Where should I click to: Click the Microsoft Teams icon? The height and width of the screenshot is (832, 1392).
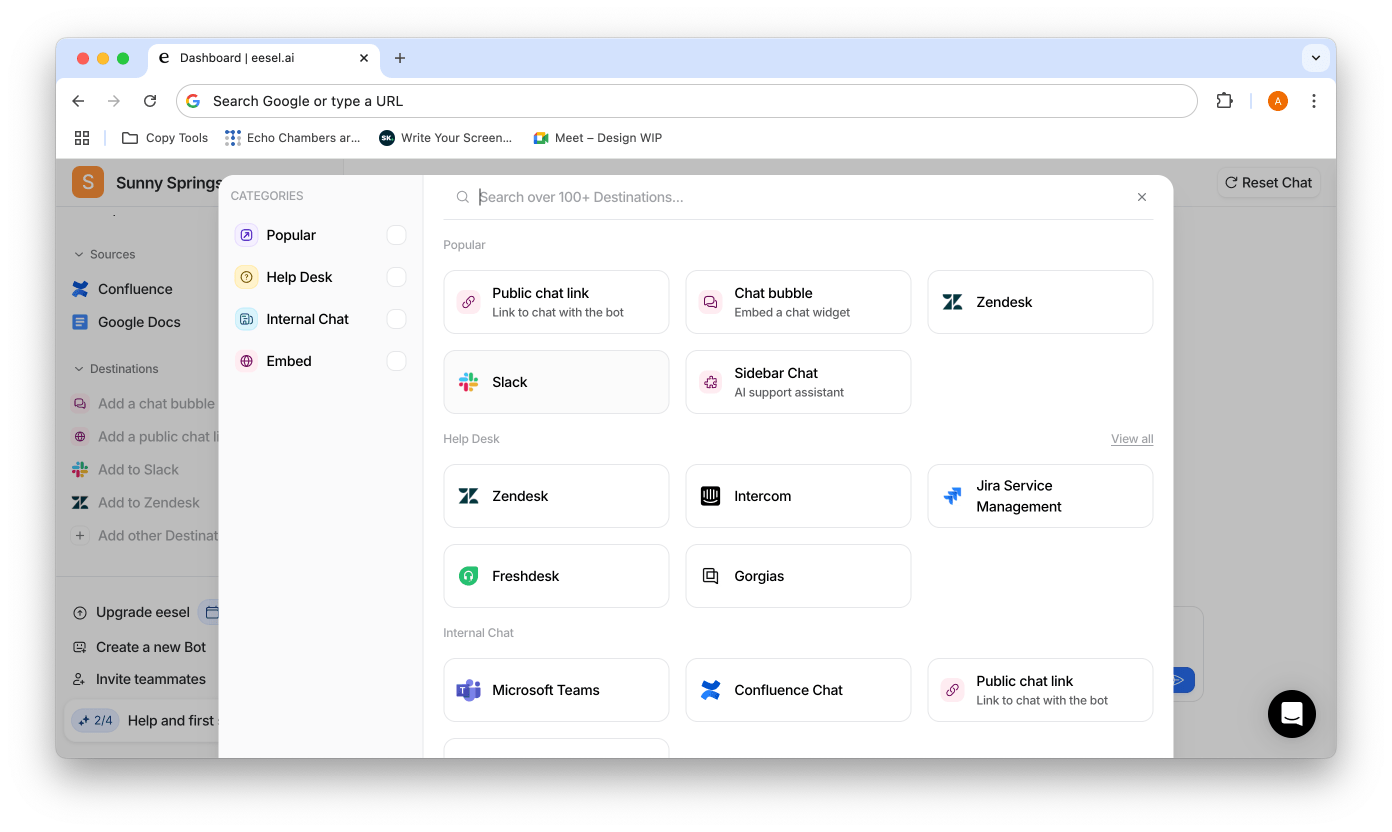pos(468,690)
